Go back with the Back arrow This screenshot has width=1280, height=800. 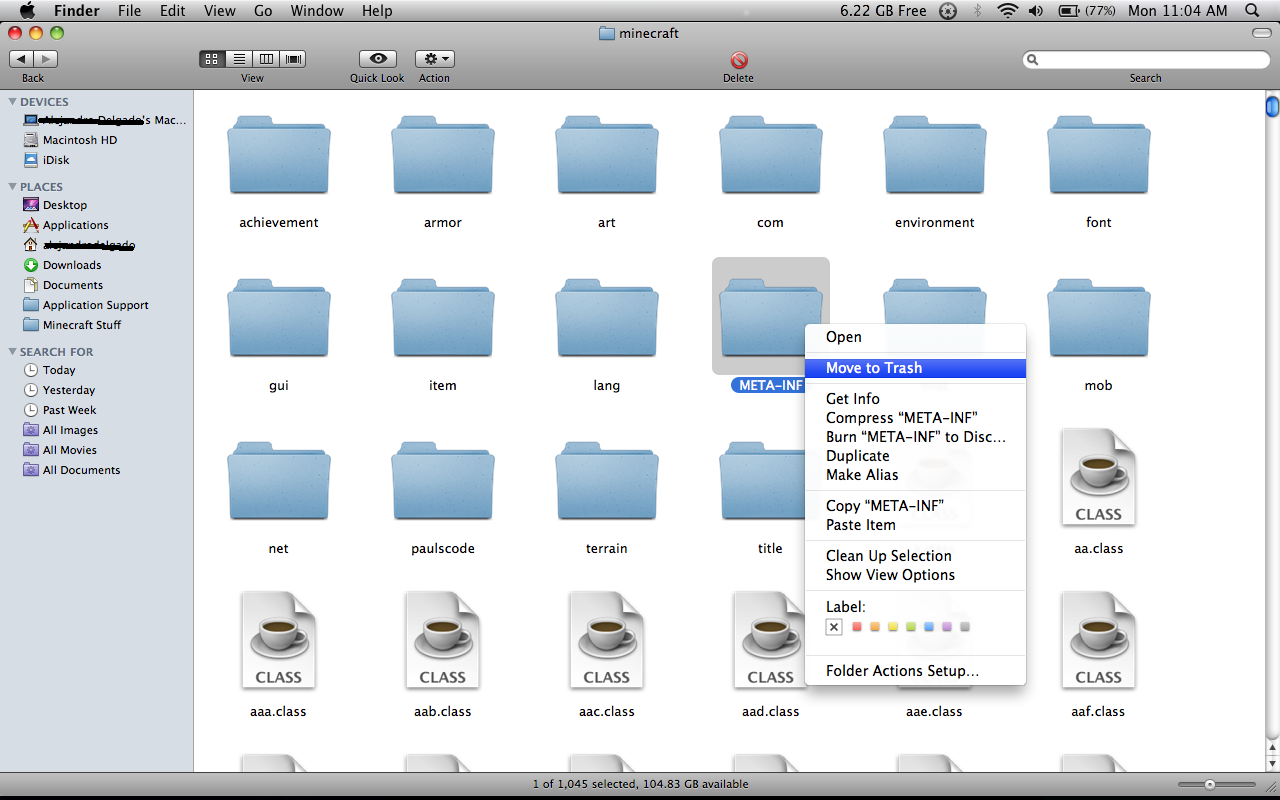(21, 59)
